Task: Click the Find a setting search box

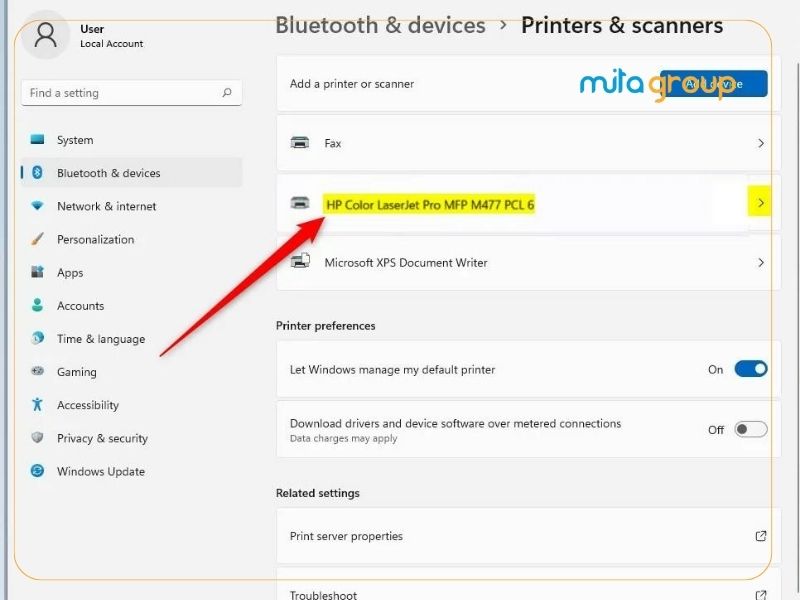Action: tap(131, 93)
